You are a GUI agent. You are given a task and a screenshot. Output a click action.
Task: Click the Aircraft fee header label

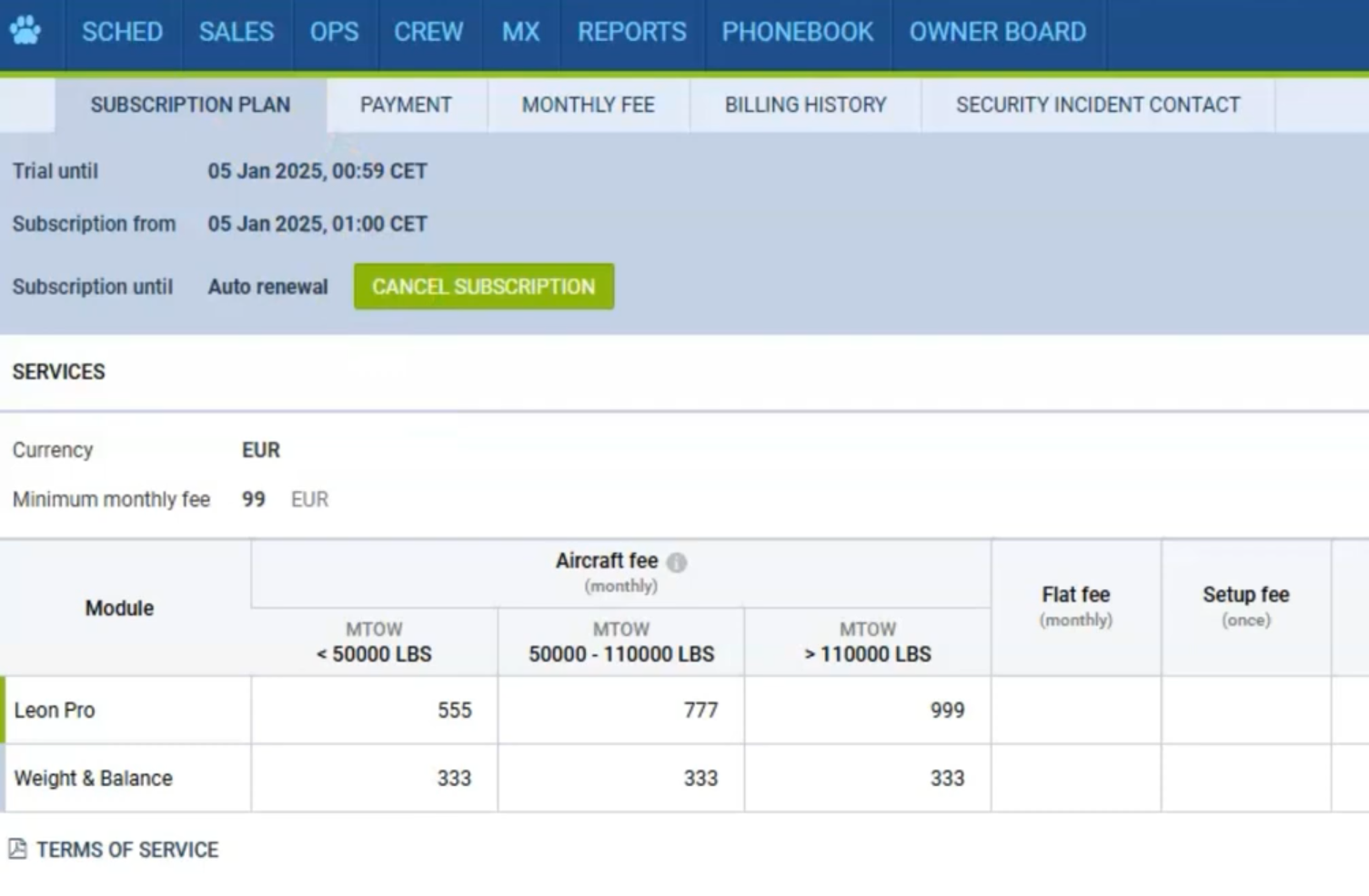pyautogui.click(x=607, y=561)
